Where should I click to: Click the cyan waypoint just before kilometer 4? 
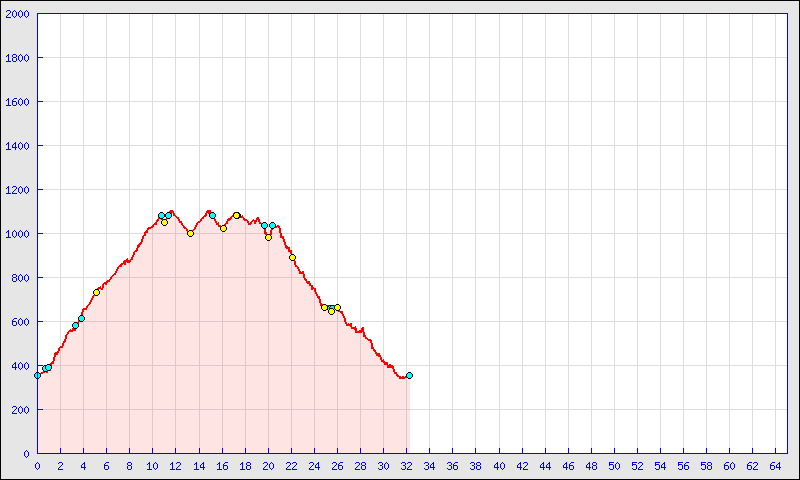pos(81,318)
